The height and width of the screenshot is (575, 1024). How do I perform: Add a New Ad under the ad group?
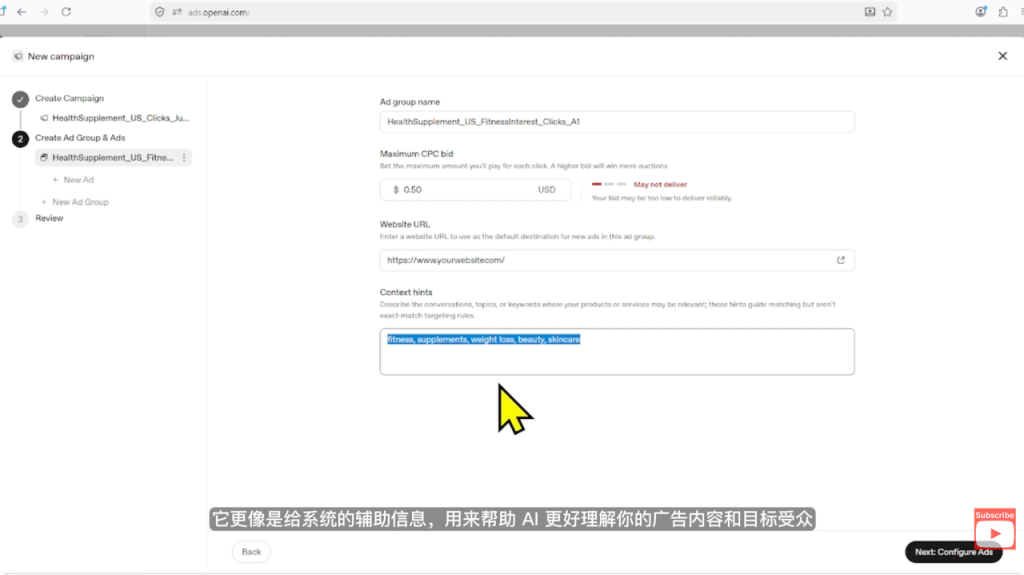point(73,180)
